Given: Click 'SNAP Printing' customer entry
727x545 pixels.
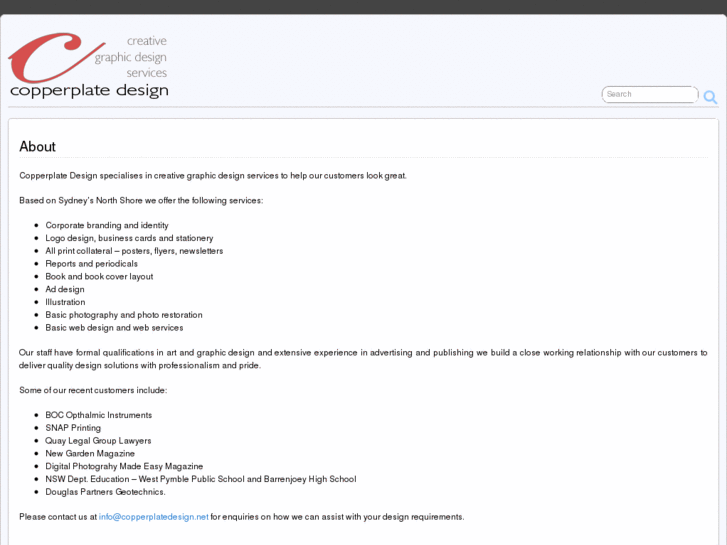Looking at the screenshot, I should [x=73, y=428].
